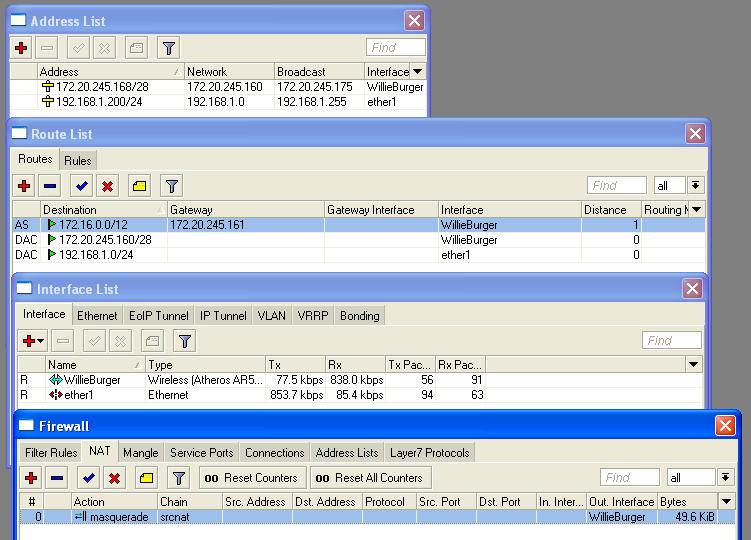Select address 172.20.245.168/28 row
Image resolution: width=751 pixels, height=540 pixels.
point(218,87)
